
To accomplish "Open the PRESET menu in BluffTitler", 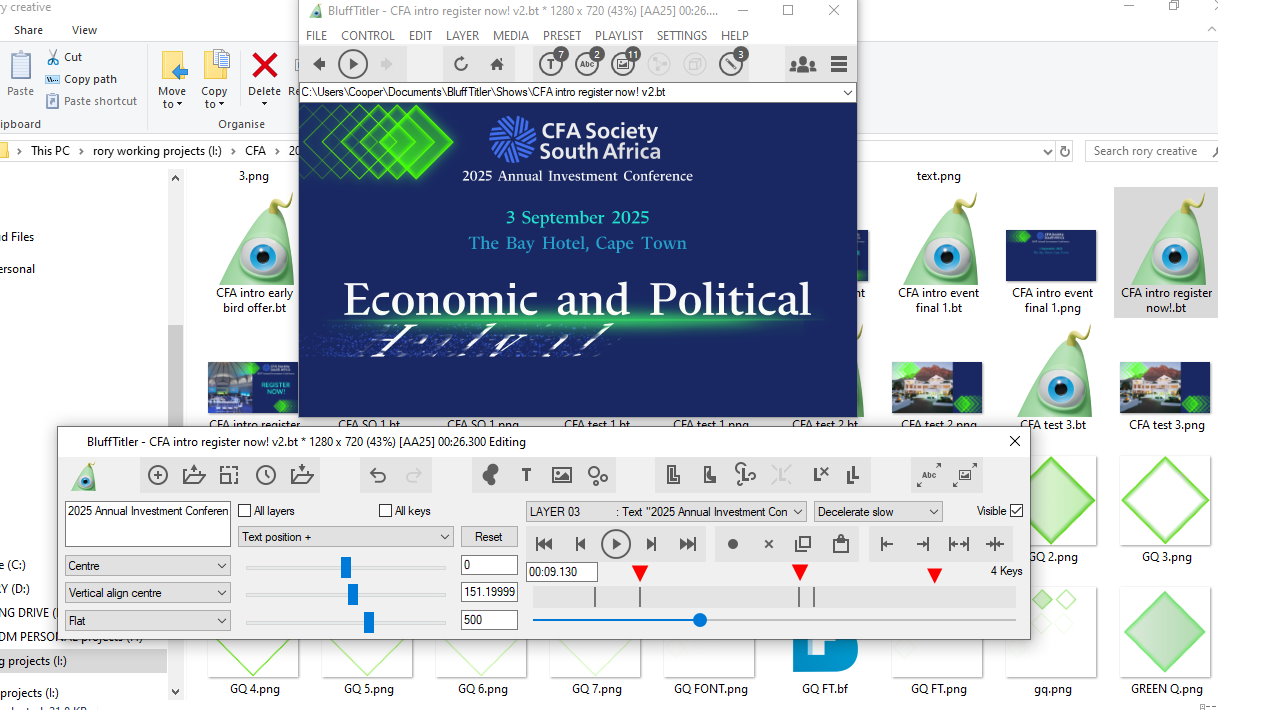I will (562, 36).
